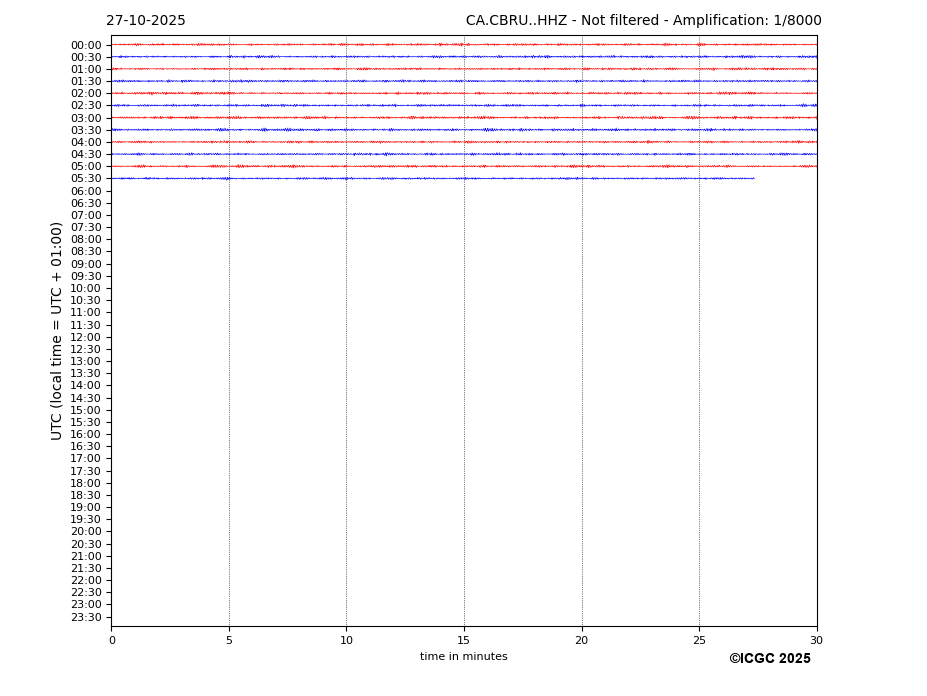This screenshot has width=927, height=696.
Task: Click x-axis tick label 15
Action: click(x=464, y=641)
